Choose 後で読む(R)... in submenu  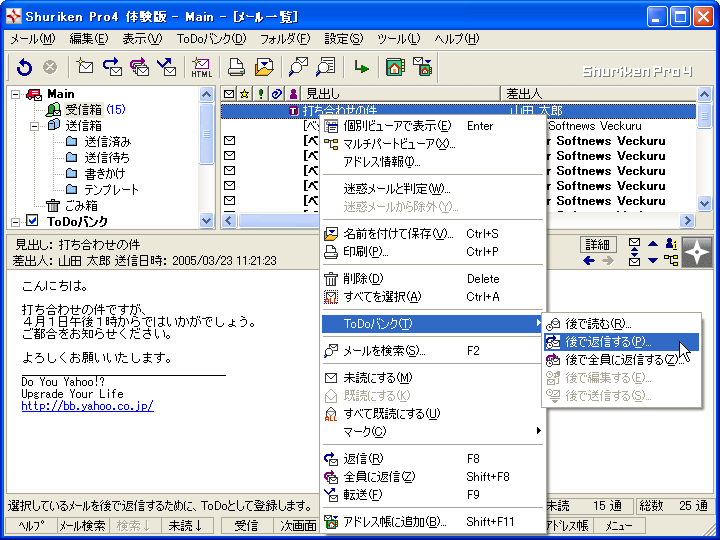pyautogui.click(x=621, y=324)
